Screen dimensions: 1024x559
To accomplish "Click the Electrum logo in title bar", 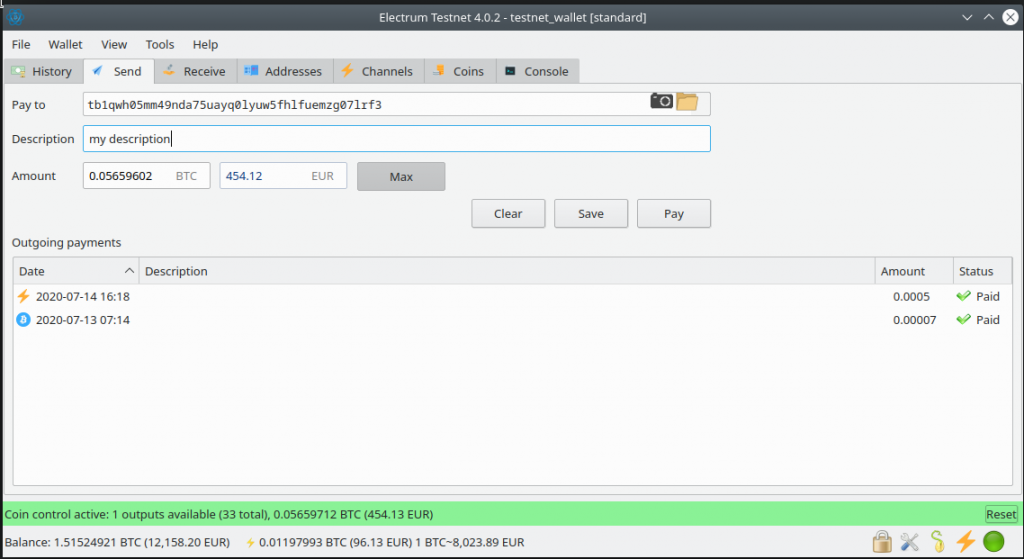I will (x=16, y=17).
